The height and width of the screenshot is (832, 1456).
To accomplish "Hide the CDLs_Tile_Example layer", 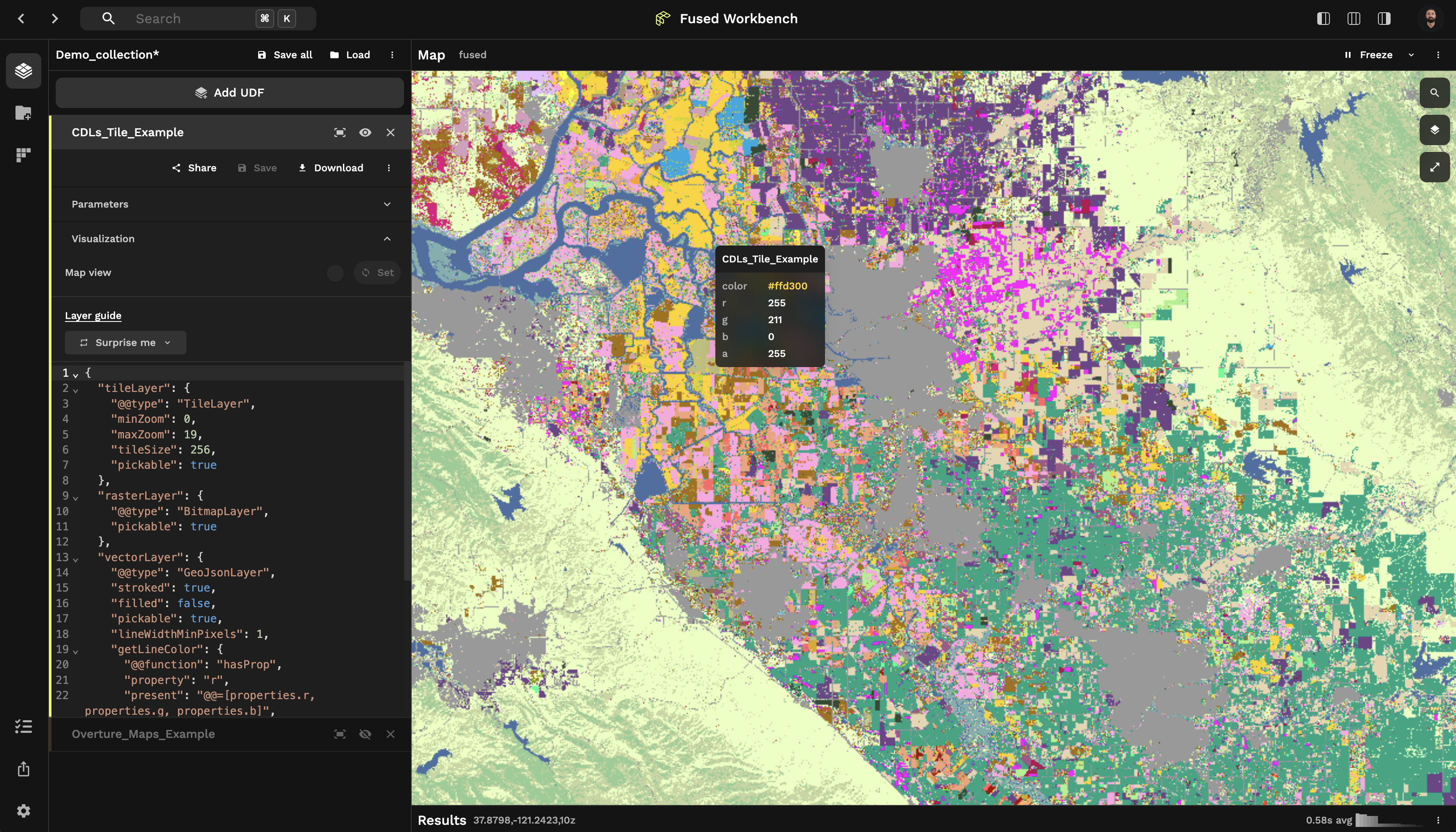I will coord(365,132).
